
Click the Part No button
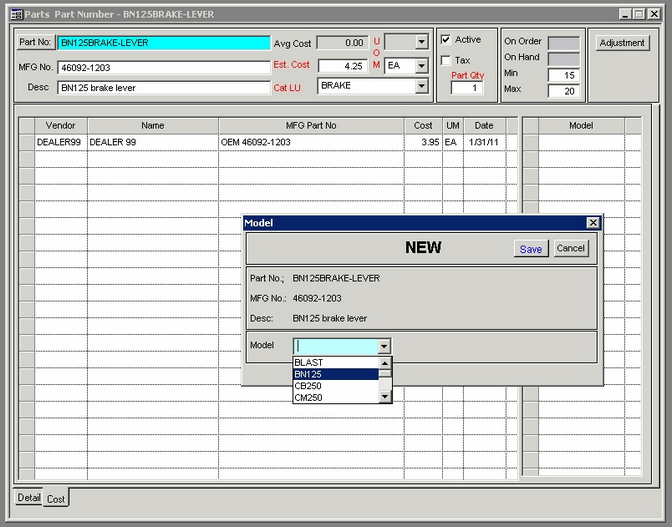point(35,43)
